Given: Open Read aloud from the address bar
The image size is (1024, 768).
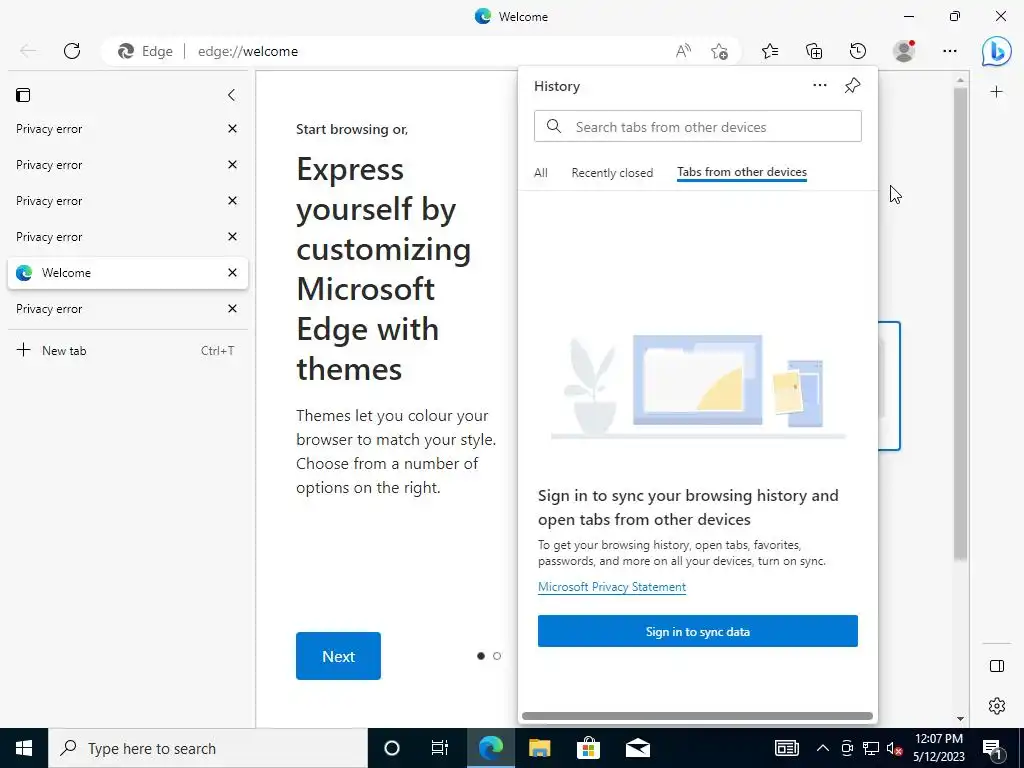Looking at the screenshot, I should (683, 51).
